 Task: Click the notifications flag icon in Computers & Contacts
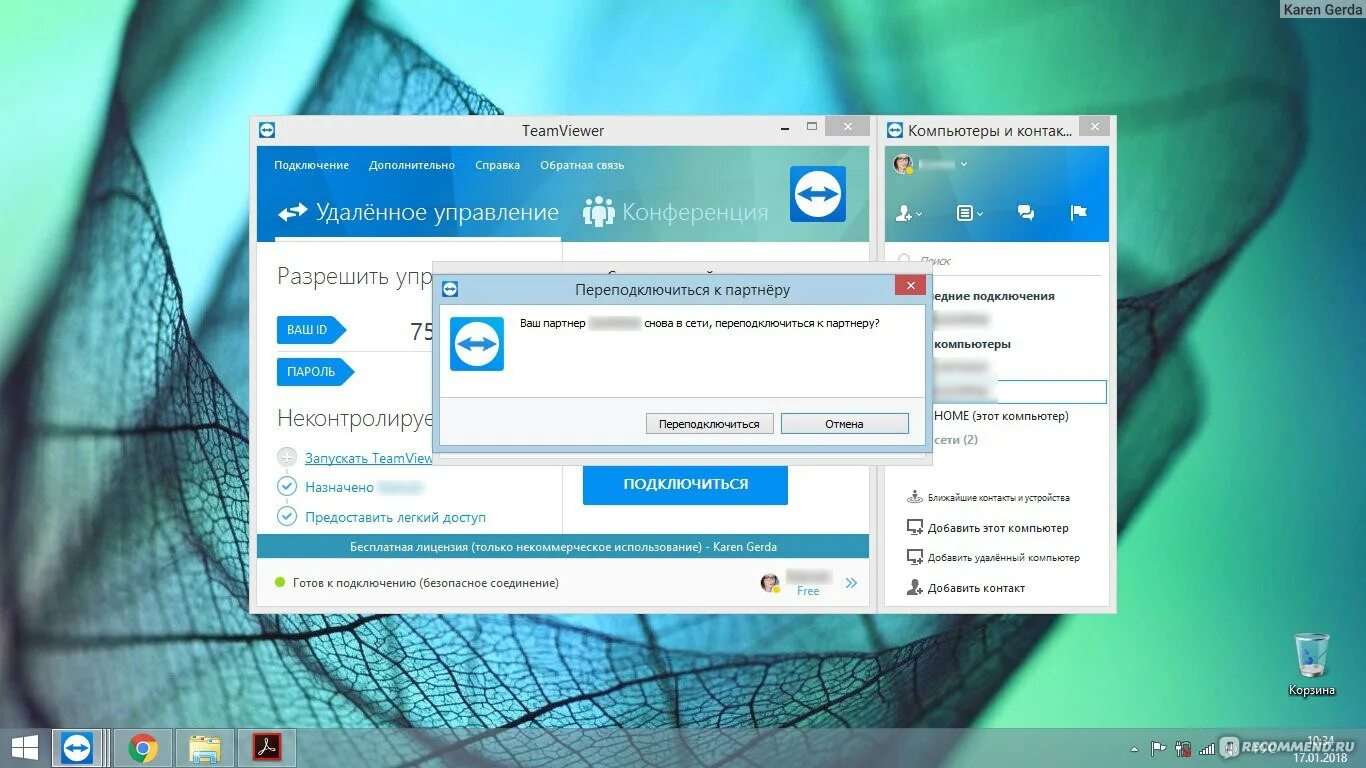1079,213
